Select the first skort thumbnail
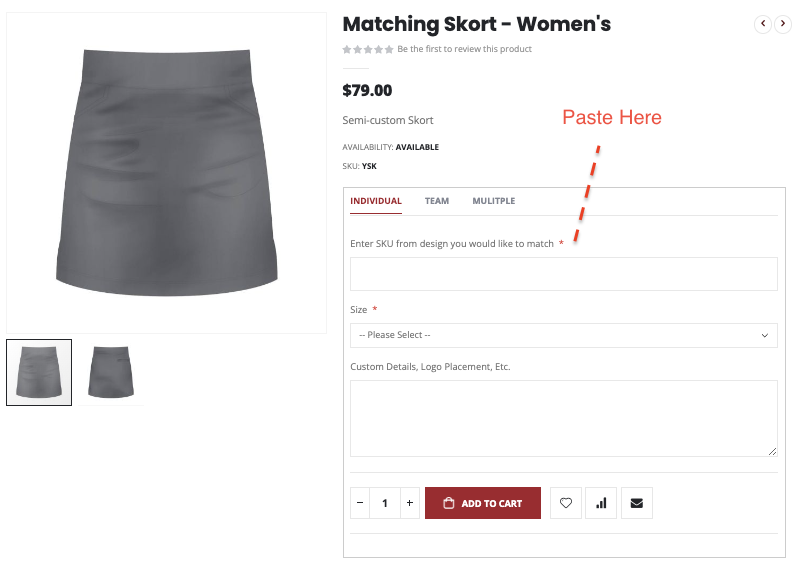Screen dimensions: 808x569 pyautogui.click(x=39, y=372)
